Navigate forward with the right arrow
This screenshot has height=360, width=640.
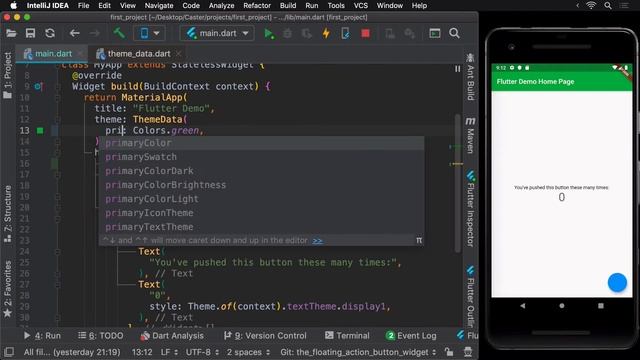tap(94, 33)
